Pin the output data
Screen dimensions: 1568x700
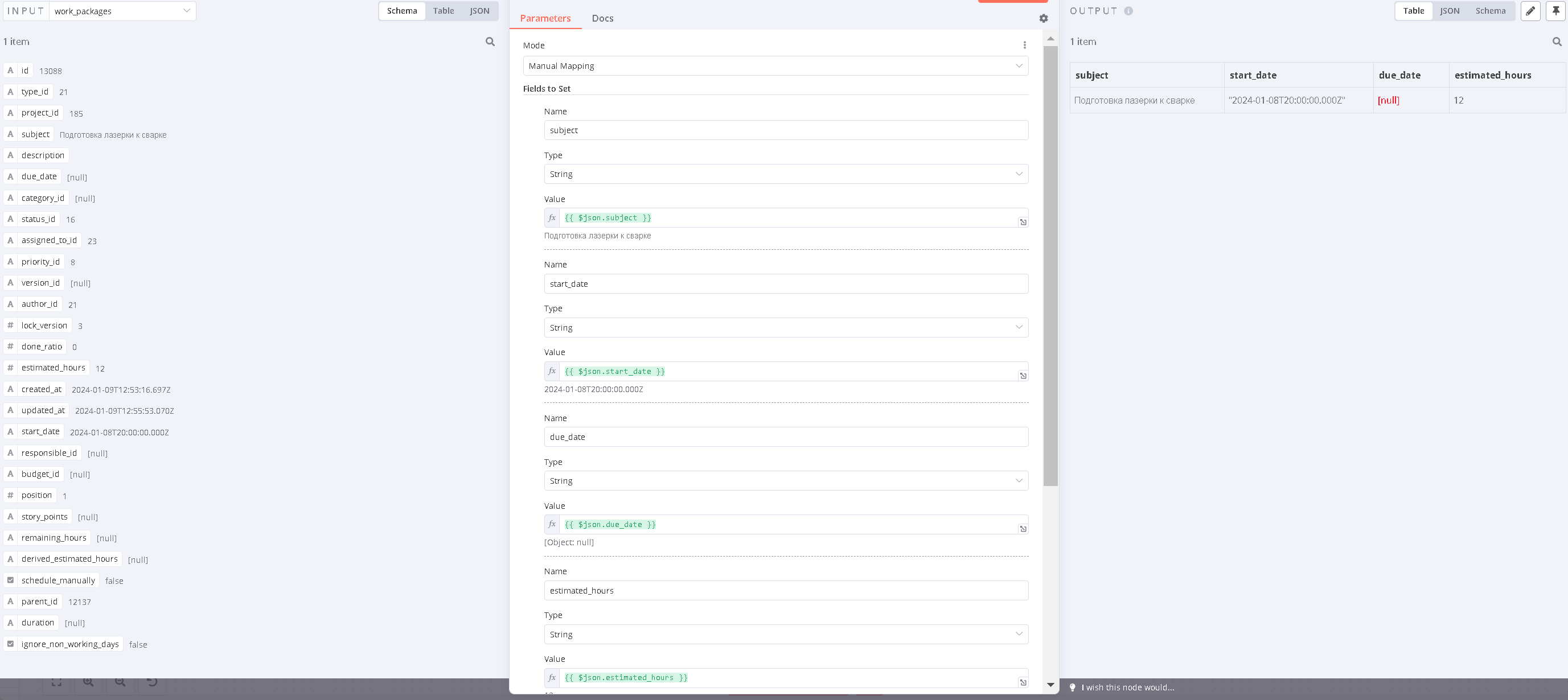click(1555, 10)
